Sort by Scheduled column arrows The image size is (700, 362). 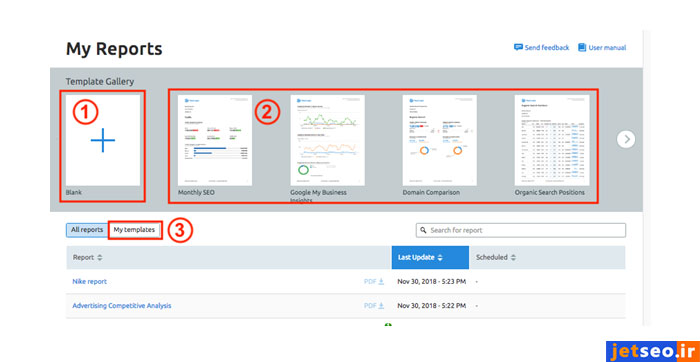(x=513, y=258)
